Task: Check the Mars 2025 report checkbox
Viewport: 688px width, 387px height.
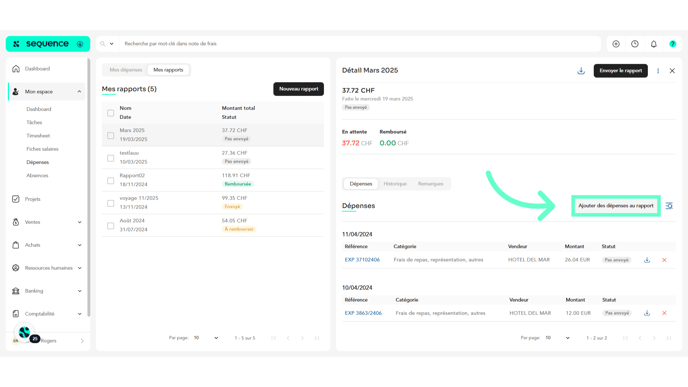Action: click(111, 135)
